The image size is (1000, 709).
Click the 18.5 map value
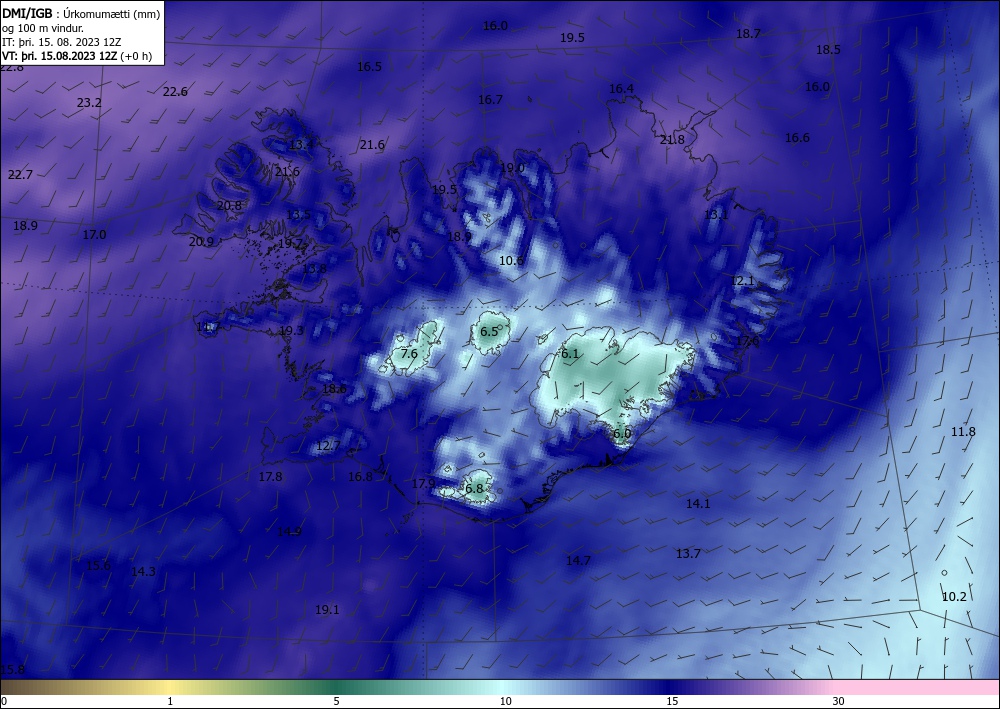click(x=828, y=50)
